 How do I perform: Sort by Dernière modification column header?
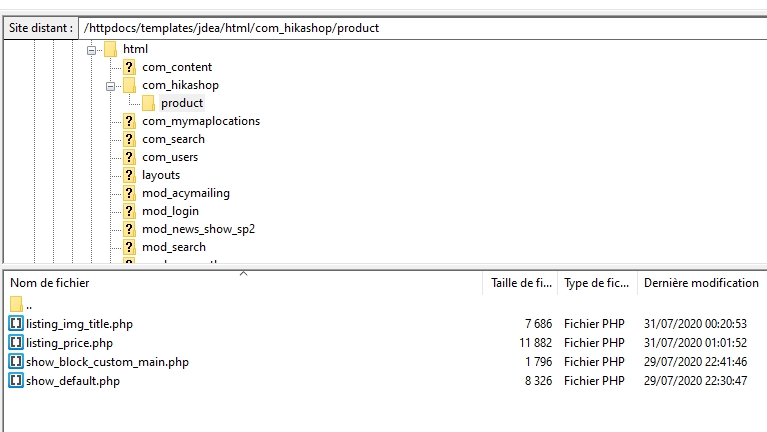tap(700, 283)
